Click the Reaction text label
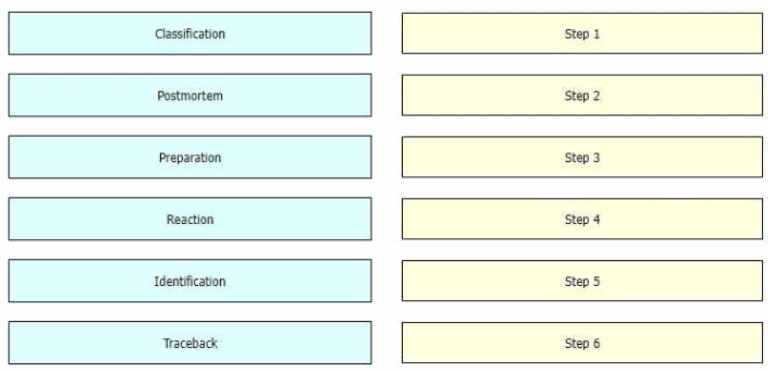 [x=190, y=219]
